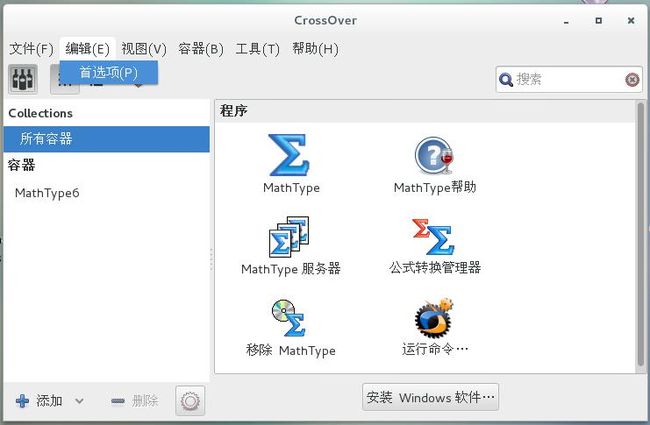Image resolution: width=650 pixels, height=425 pixels.
Task: Open the MathType帮助 help icon
Action: 434,155
